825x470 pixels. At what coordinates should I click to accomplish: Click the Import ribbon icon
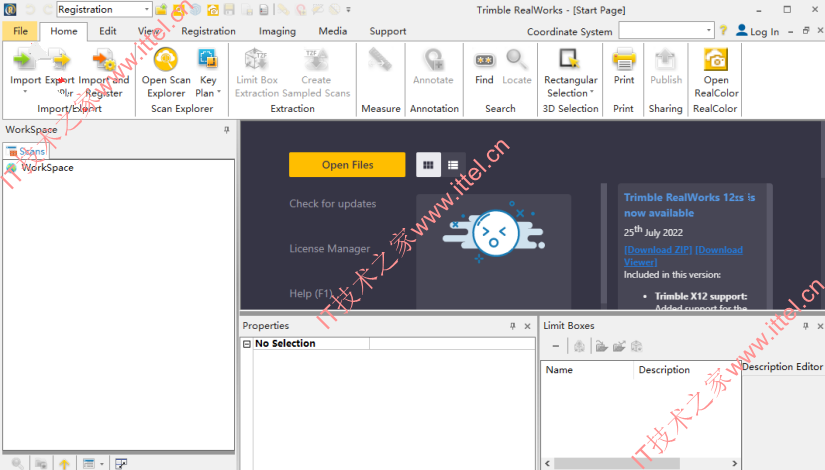click(24, 59)
